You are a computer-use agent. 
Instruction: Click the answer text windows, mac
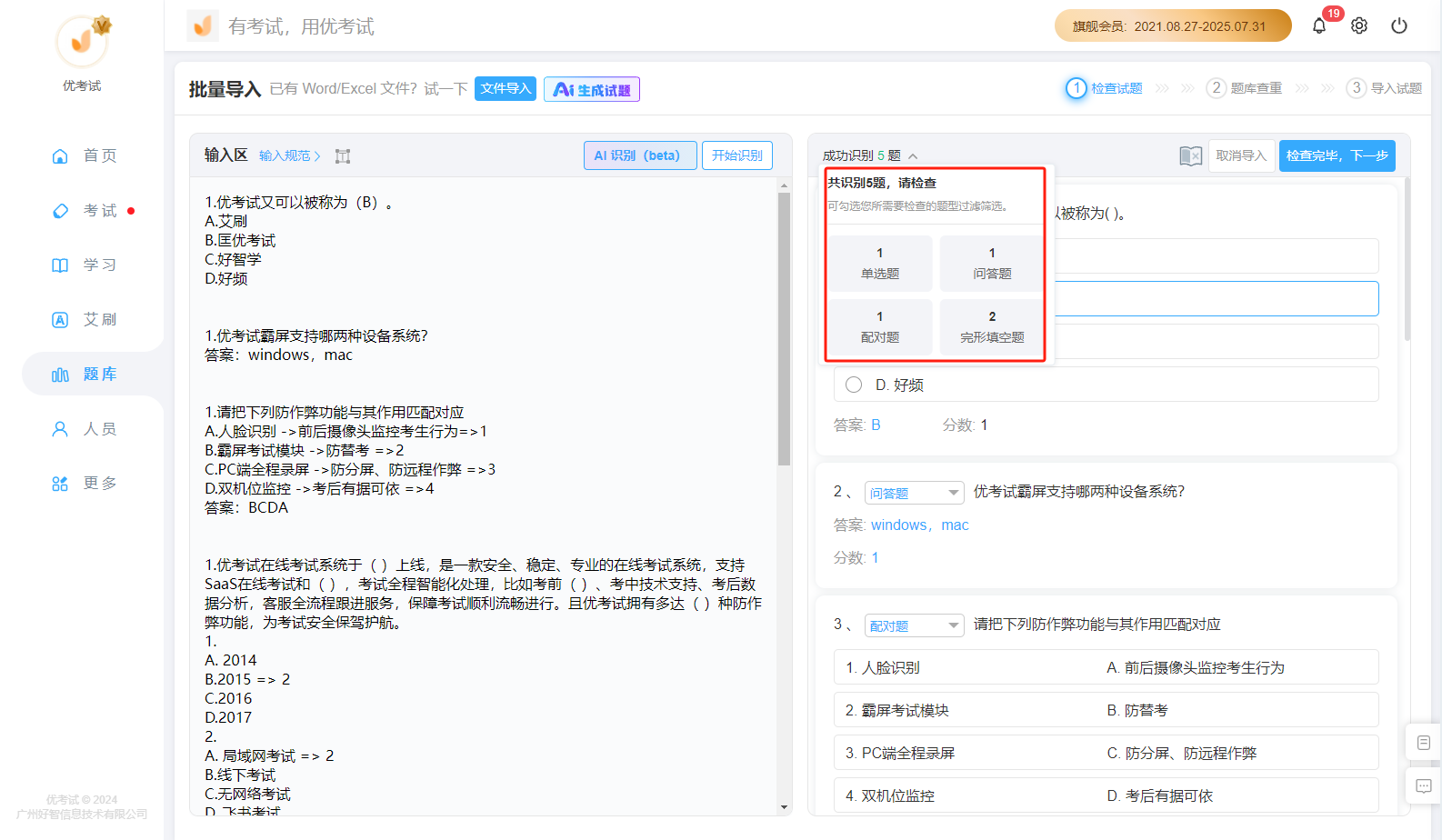[919, 525]
